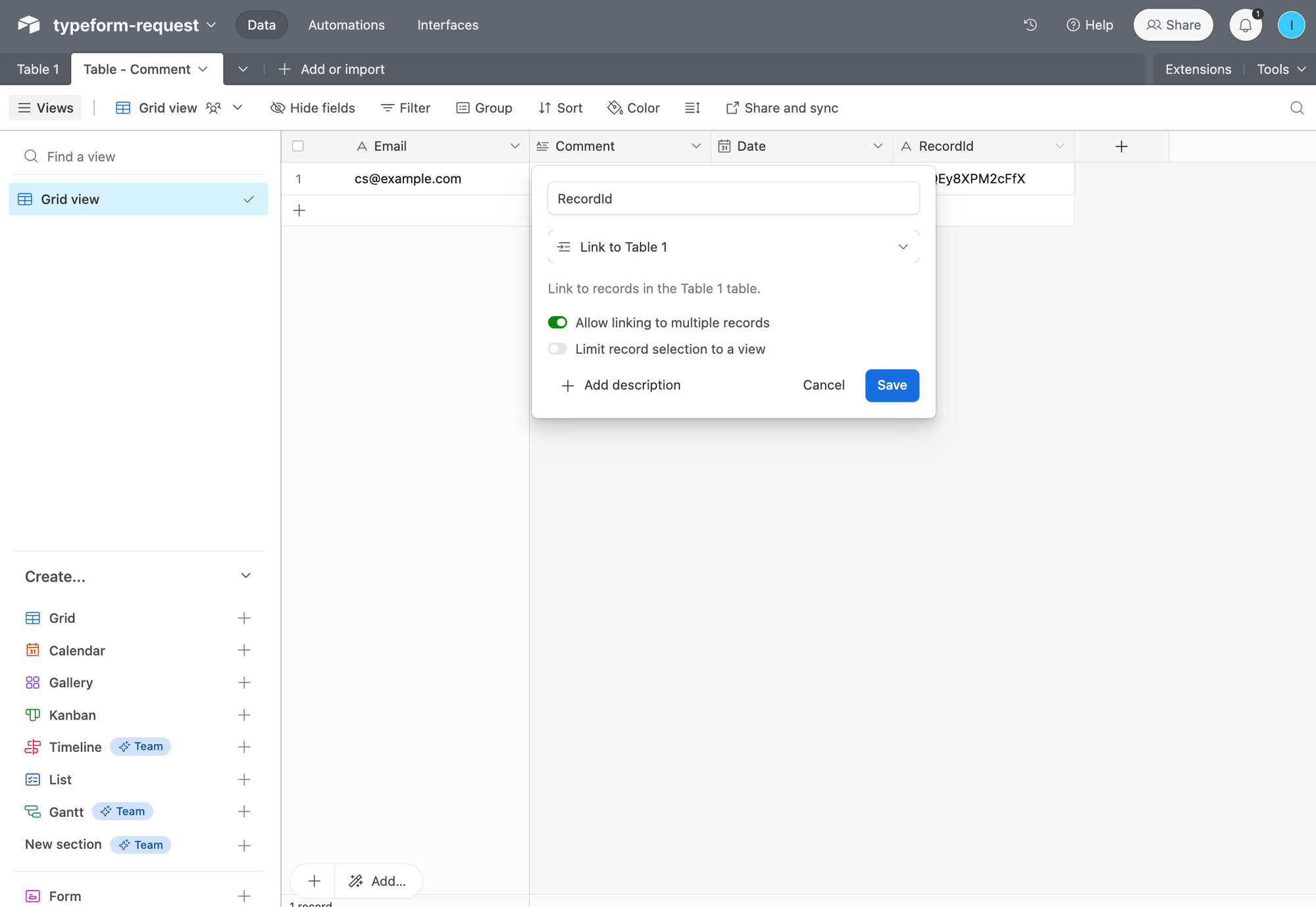Click the search magnifier icon in toolbar
Viewport: 1316px width, 907px height.
pos(1297,108)
